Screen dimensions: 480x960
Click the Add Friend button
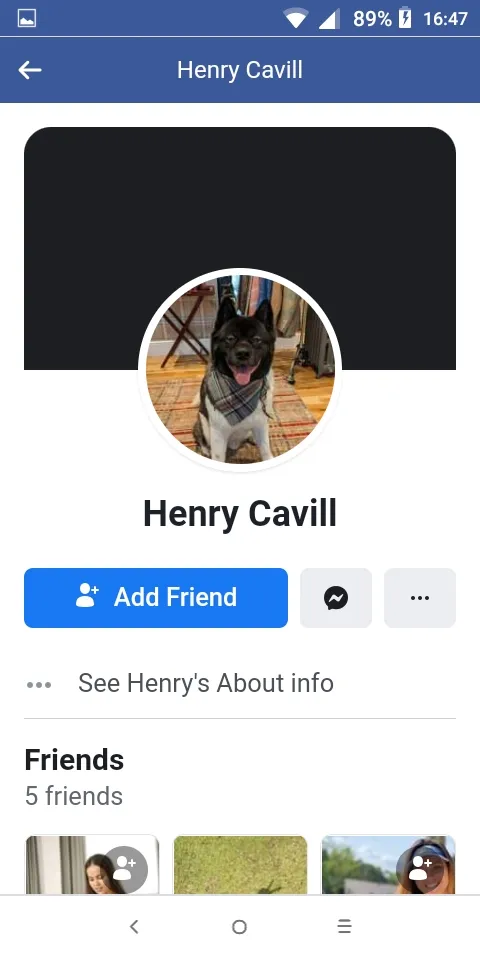(x=156, y=598)
